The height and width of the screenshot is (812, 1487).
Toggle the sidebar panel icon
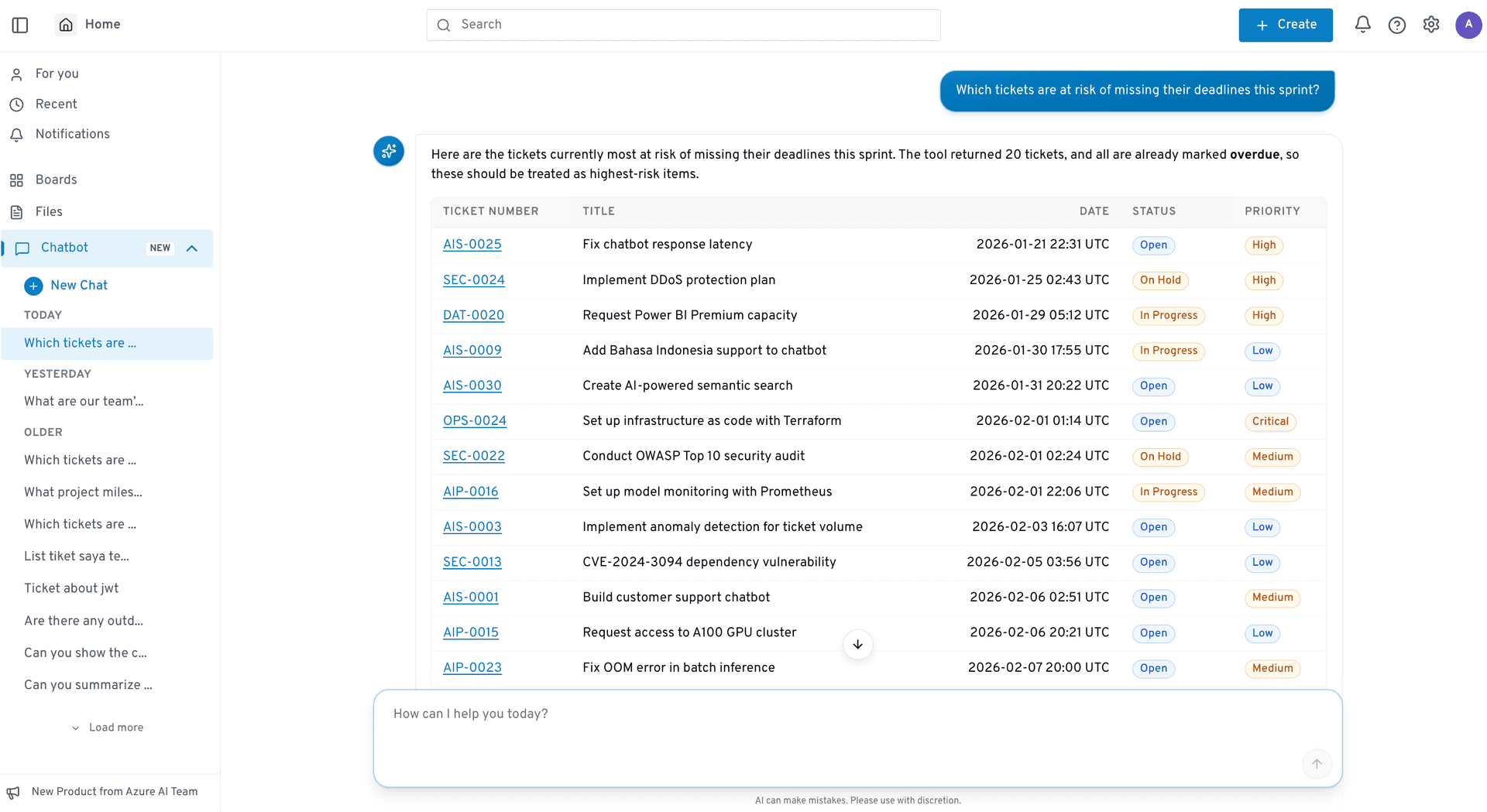click(x=20, y=25)
